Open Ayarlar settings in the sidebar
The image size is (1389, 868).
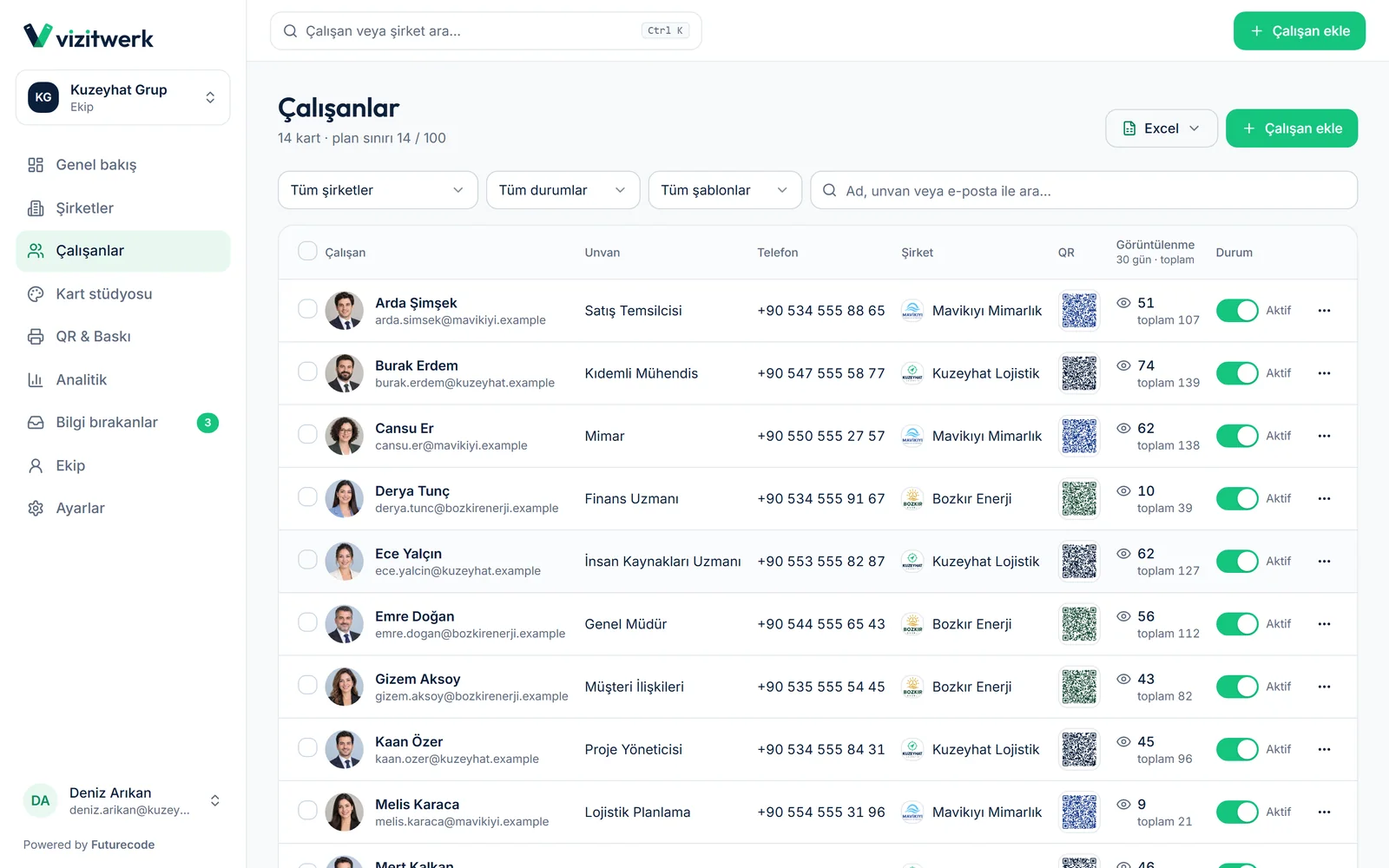tap(123, 509)
